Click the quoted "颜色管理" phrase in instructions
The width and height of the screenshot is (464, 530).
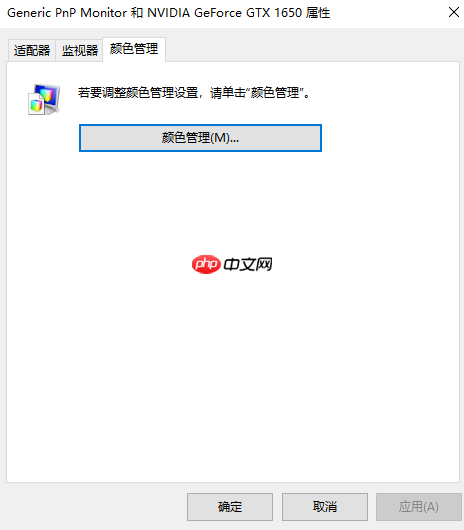[275, 93]
